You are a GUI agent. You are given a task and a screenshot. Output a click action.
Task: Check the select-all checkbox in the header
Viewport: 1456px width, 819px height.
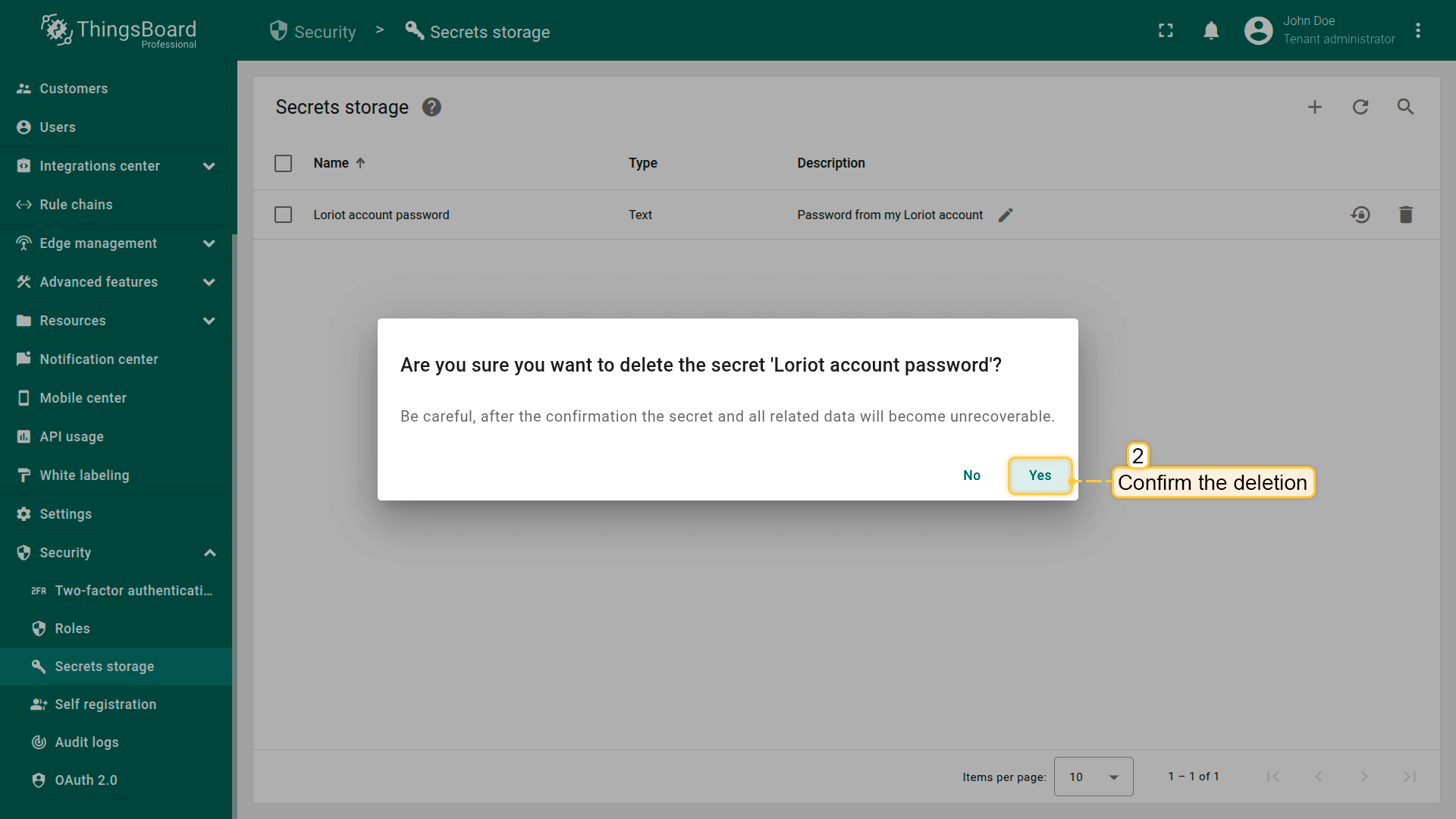tap(283, 163)
